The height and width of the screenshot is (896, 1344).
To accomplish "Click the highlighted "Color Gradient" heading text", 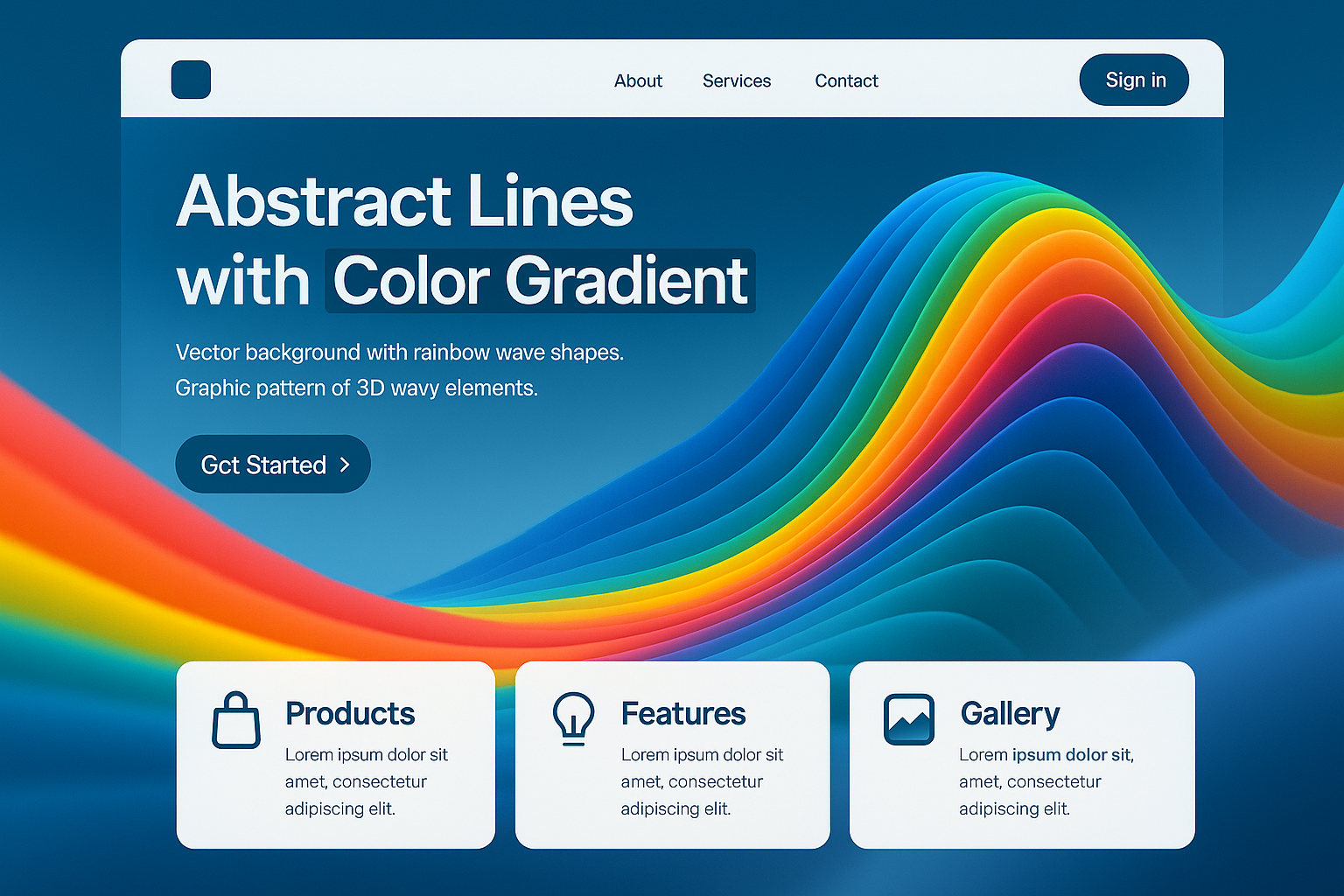I will click(540, 281).
